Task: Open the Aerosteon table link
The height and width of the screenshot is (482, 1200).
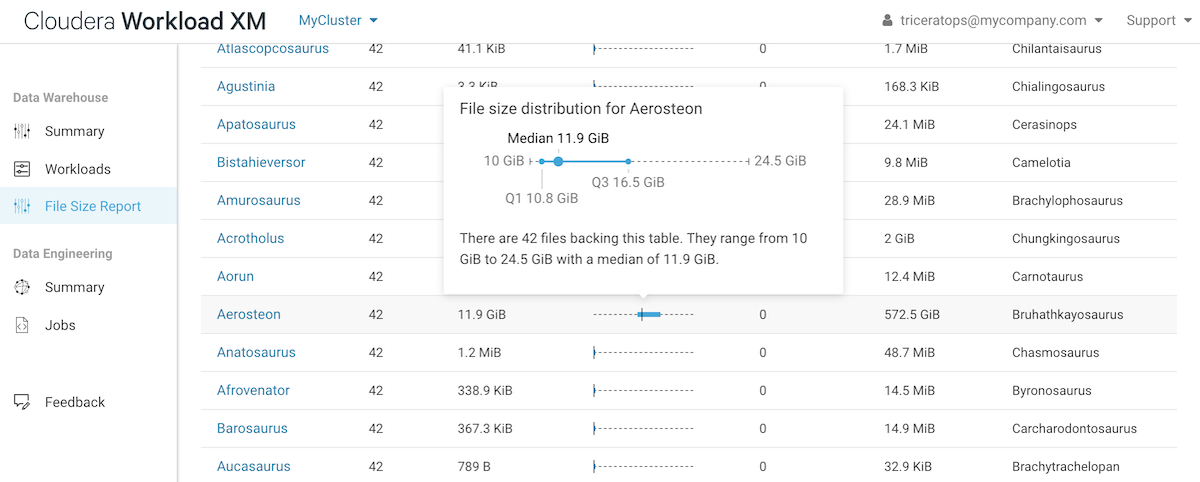Action: [x=249, y=314]
